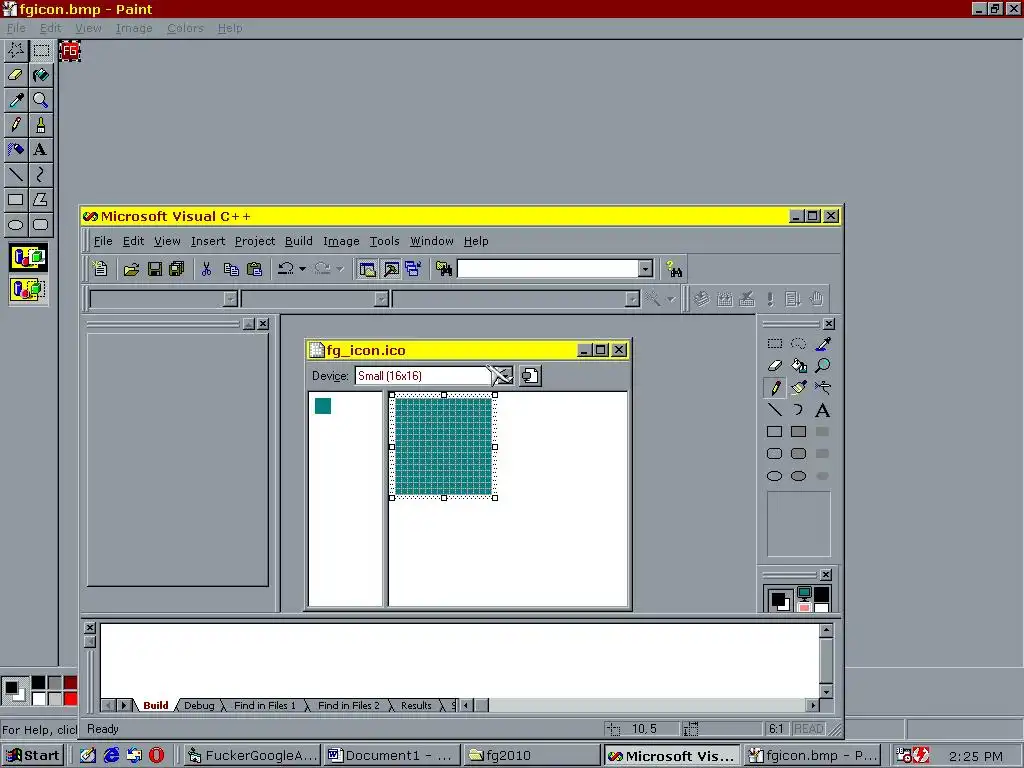Switch to the fg2010 folder taskbar button

tap(531, 756)
